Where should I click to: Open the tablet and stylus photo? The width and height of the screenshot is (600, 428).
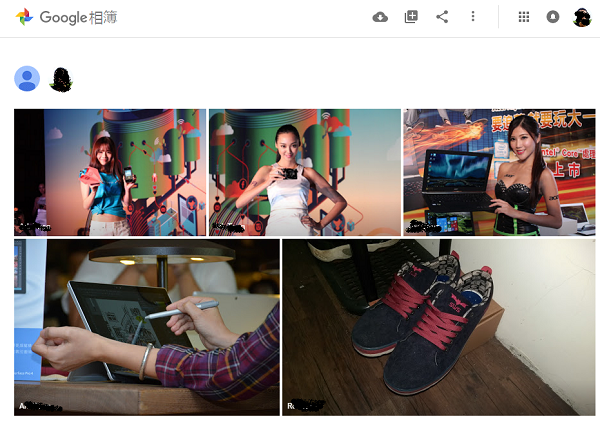147,325
